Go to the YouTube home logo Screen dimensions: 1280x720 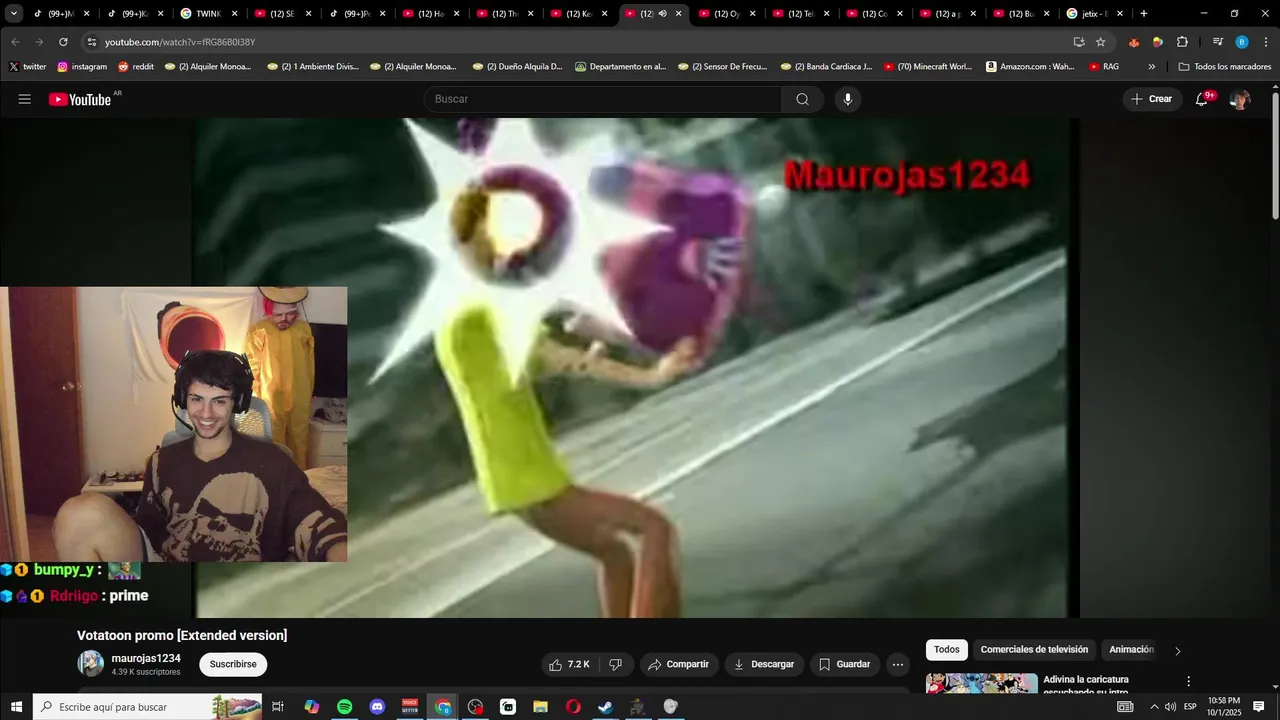80,99
